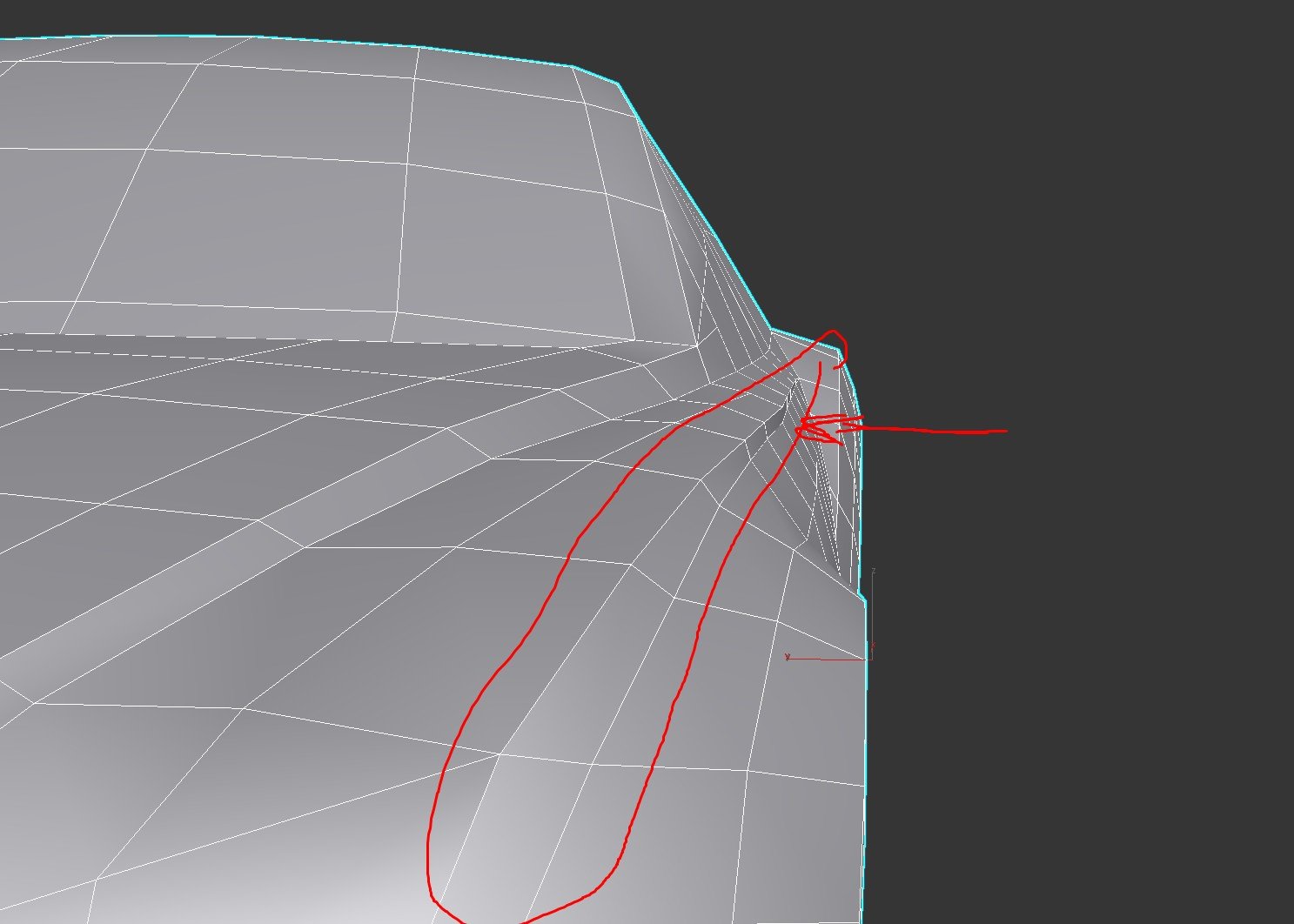Select the cyan silhouette edge along the roof pillar
The image size is (1294, 924).
tap(696, 207)
